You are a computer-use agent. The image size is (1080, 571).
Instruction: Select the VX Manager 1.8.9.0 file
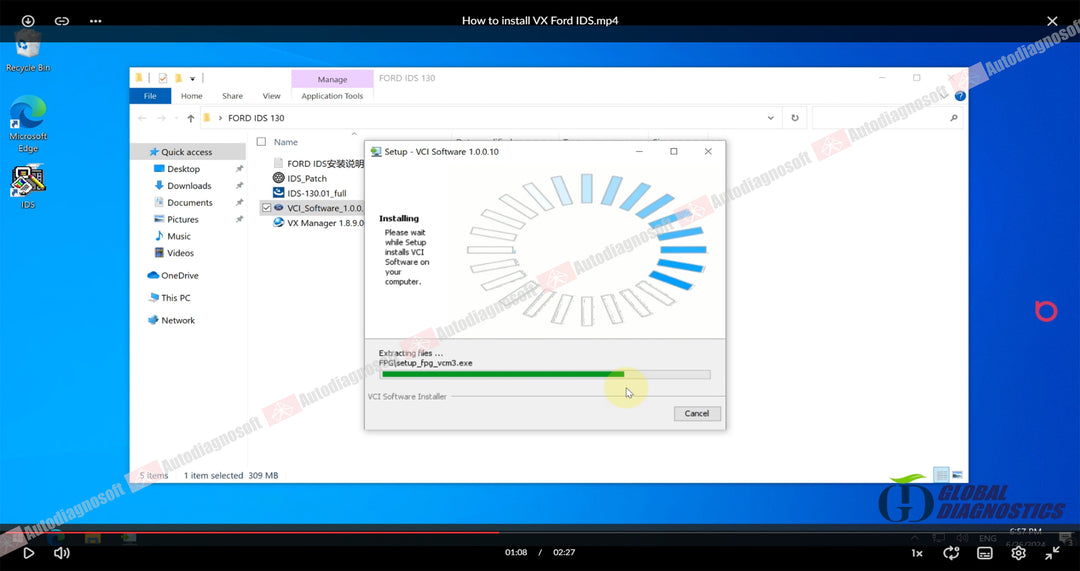318,223
